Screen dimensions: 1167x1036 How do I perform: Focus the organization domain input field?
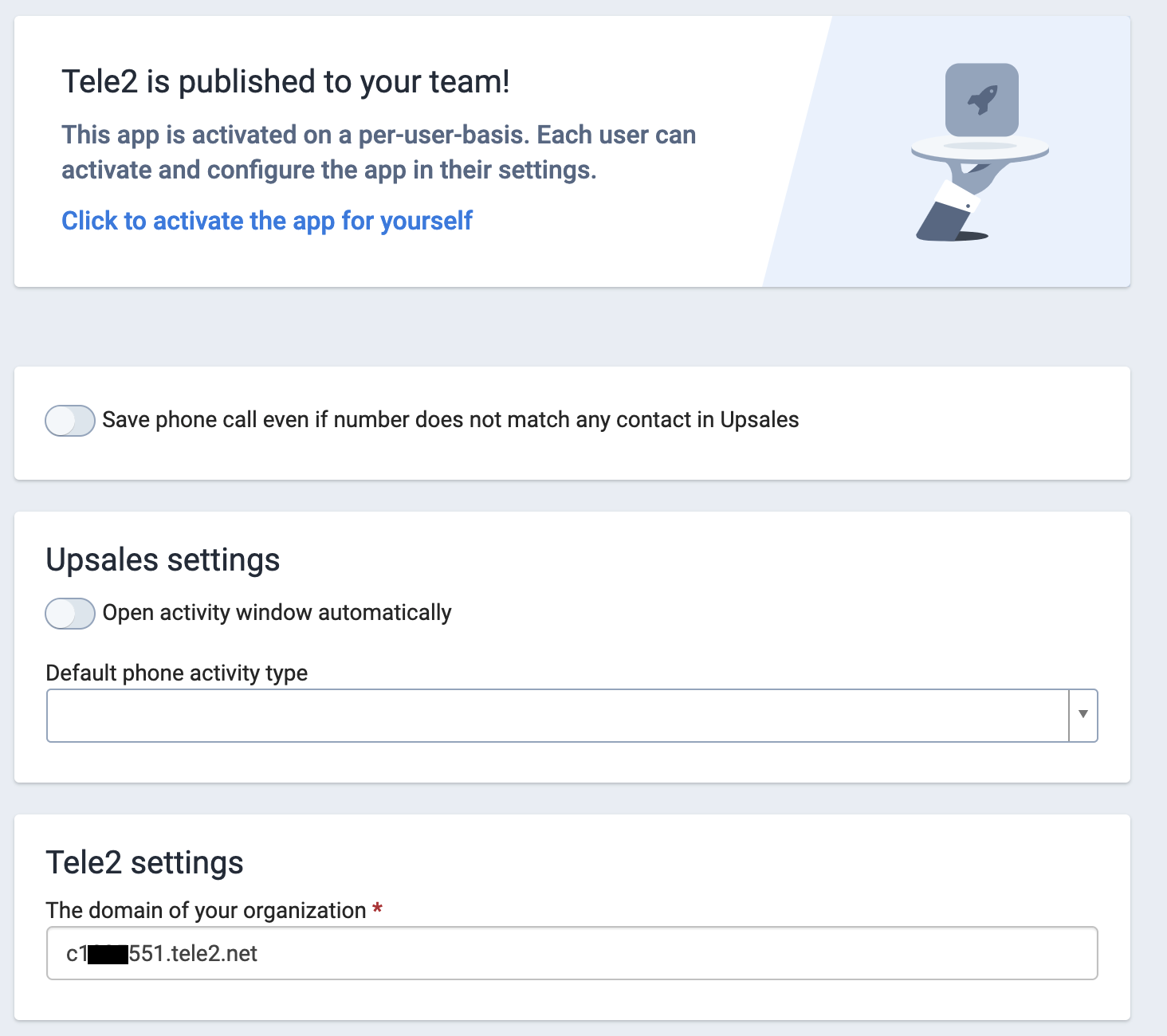click(x=572, y=953)
